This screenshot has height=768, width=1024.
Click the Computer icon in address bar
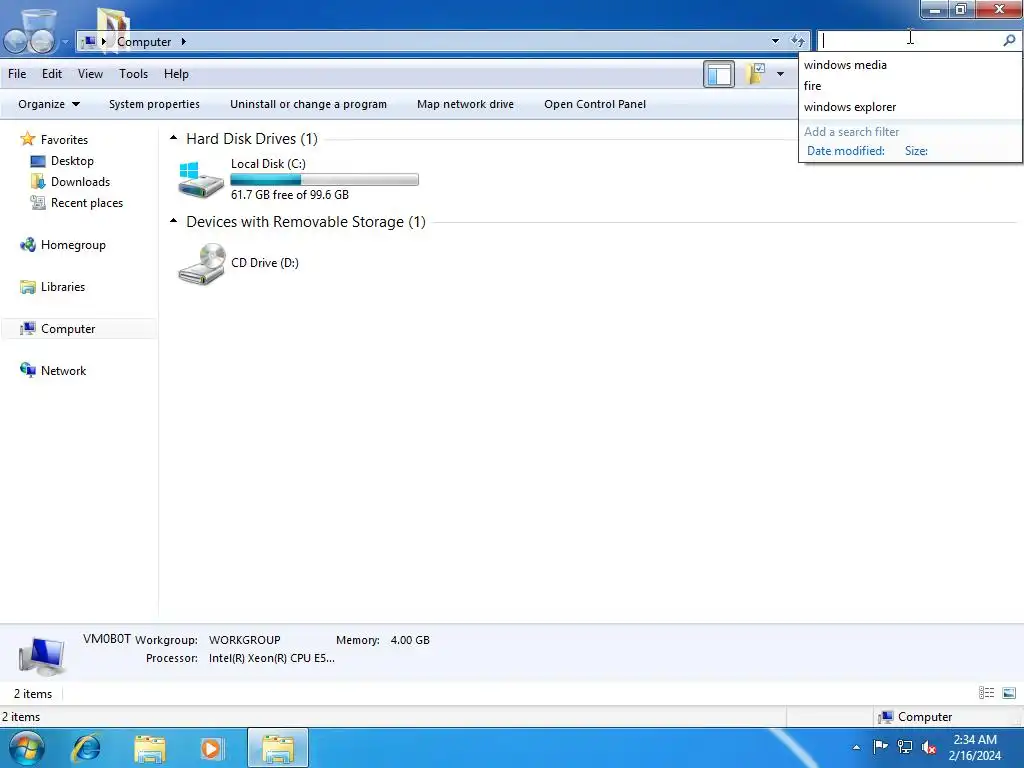click(x=89, y=41)
